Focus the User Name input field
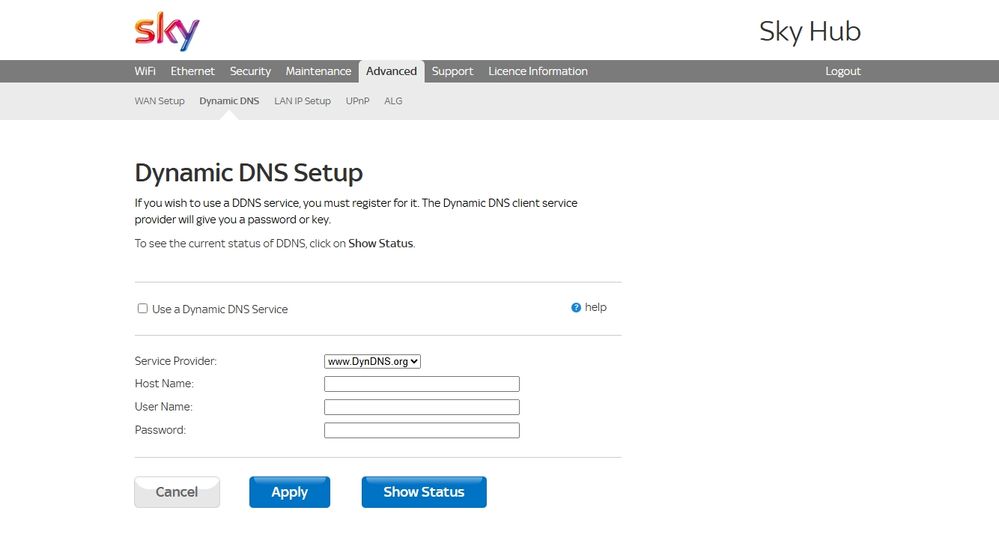Image resolution: width=999 pixels, height=544 pixels. (422, 407)
